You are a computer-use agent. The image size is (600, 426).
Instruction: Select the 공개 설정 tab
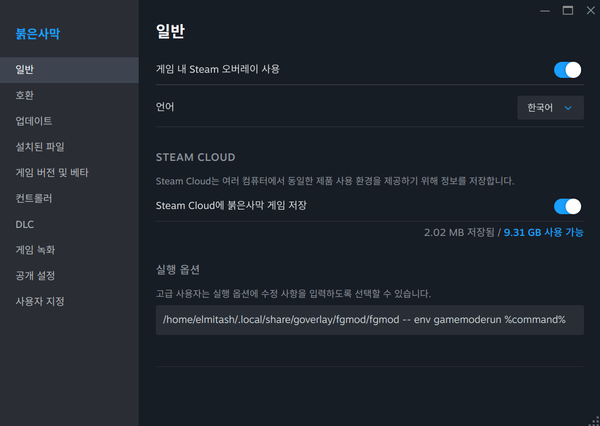point(69,276)
